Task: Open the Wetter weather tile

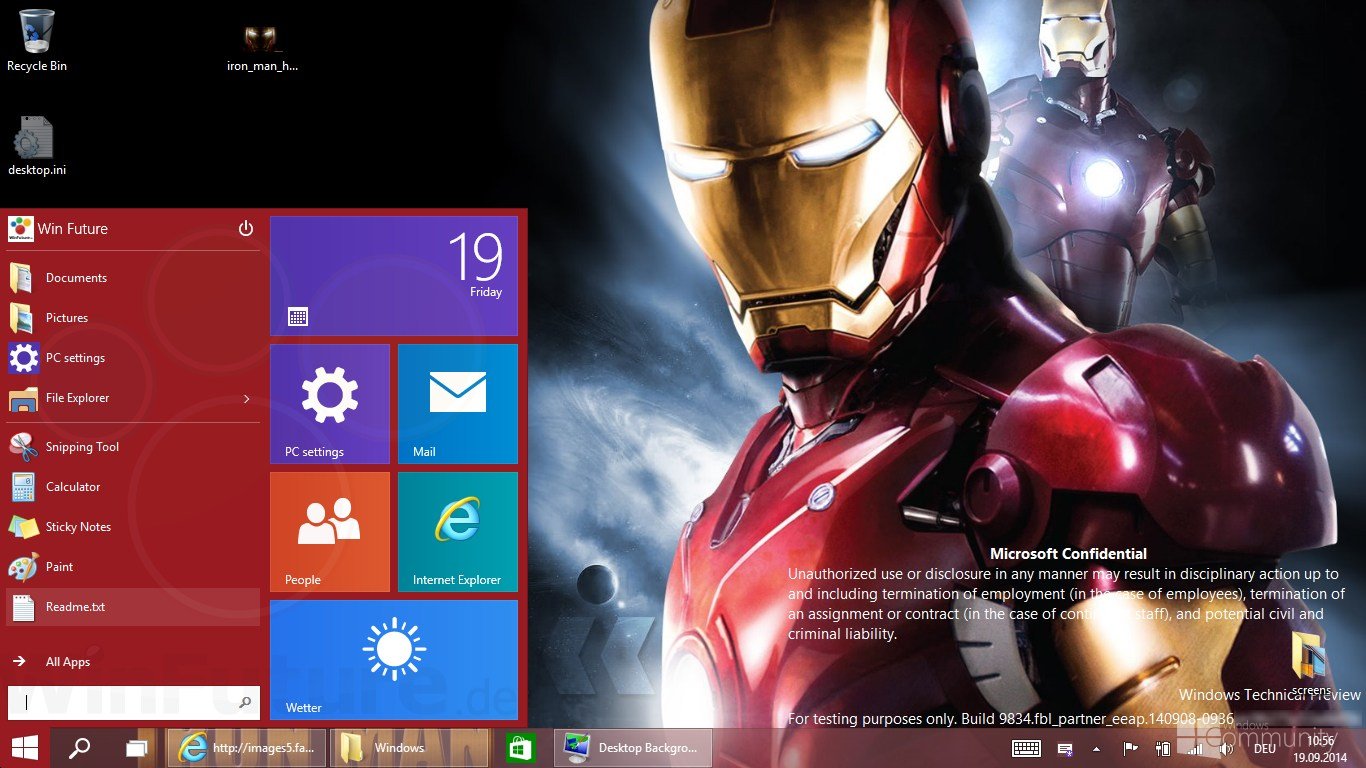Action: click(x=394, y=660)
